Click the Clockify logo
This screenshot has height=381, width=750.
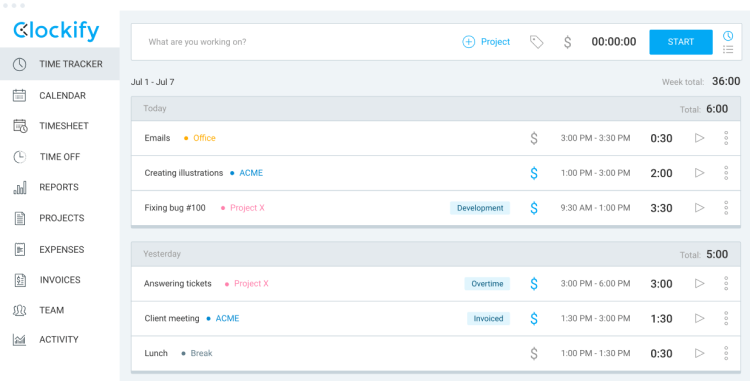click(x=56, y=31)
